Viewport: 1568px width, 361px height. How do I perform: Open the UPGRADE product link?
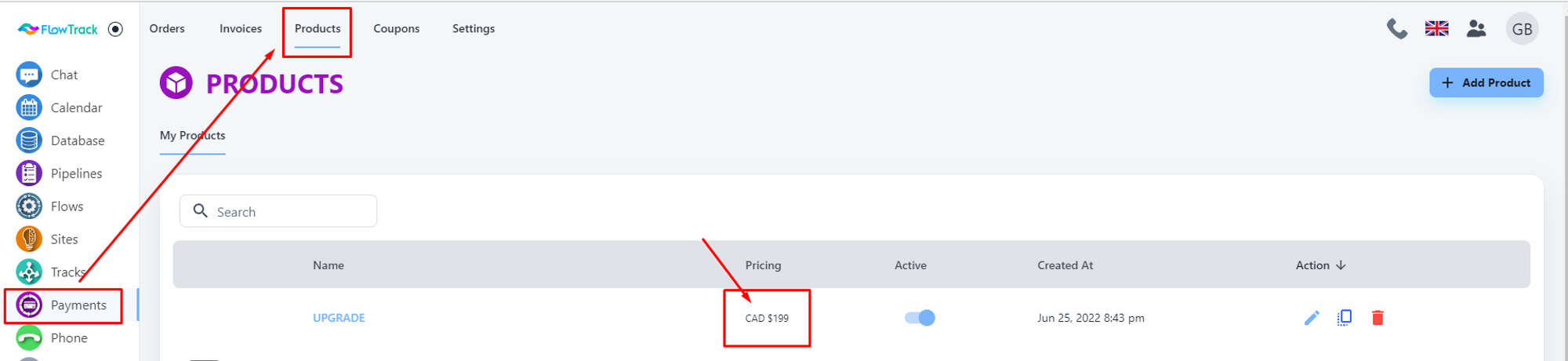pyautogui.click(x=339, y=318)
